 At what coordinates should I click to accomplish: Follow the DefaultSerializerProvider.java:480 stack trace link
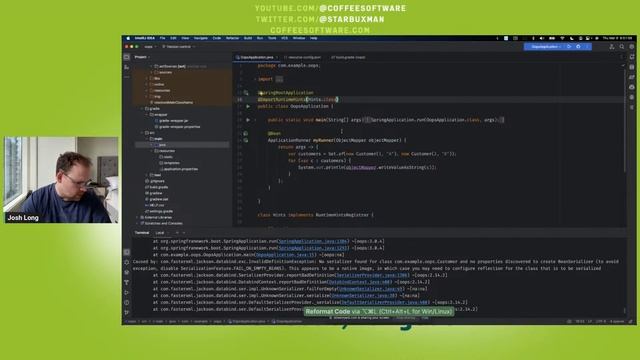(x=384, y=302)
